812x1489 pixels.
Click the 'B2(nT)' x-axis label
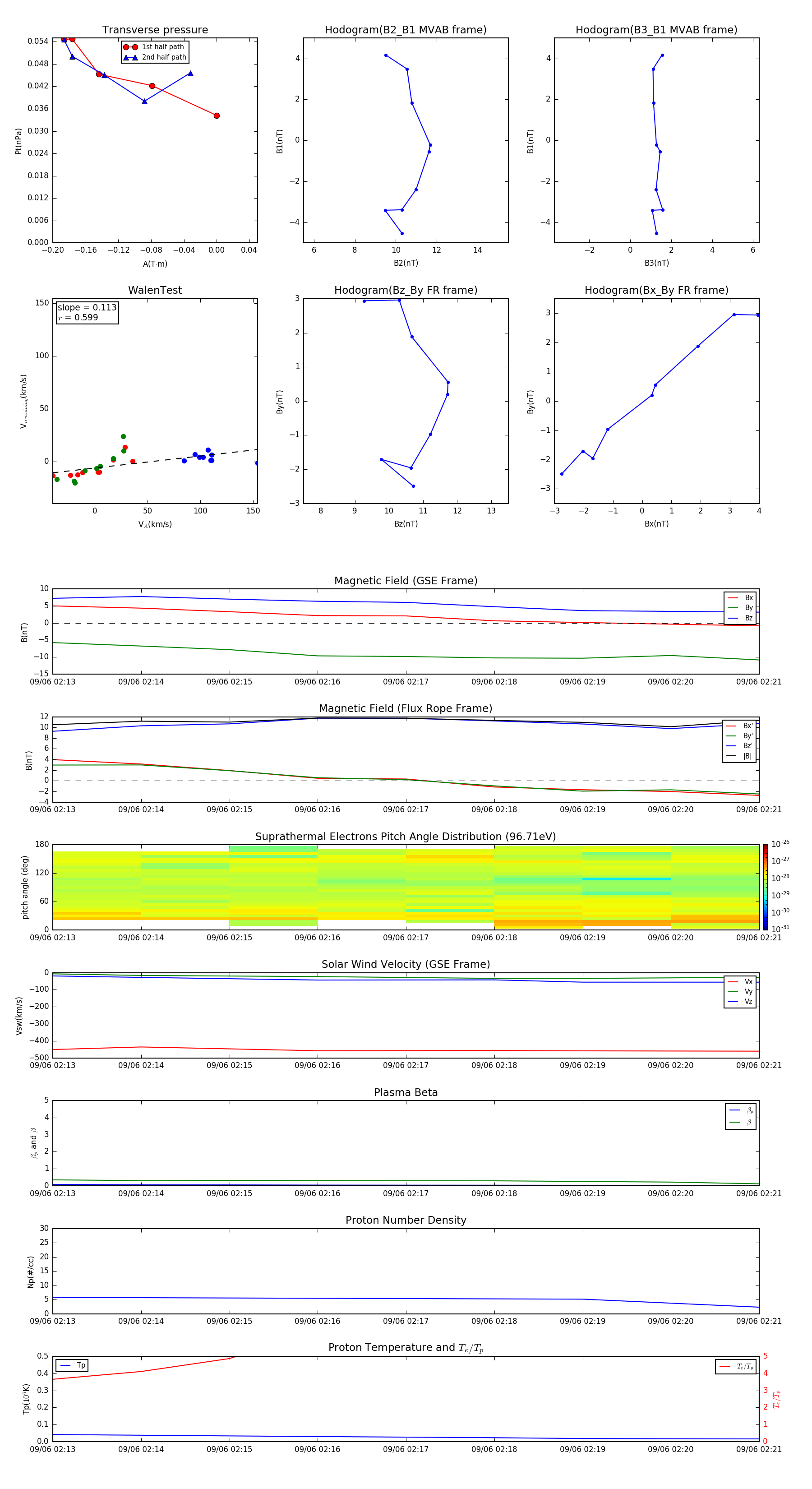[x=406, y=263]
